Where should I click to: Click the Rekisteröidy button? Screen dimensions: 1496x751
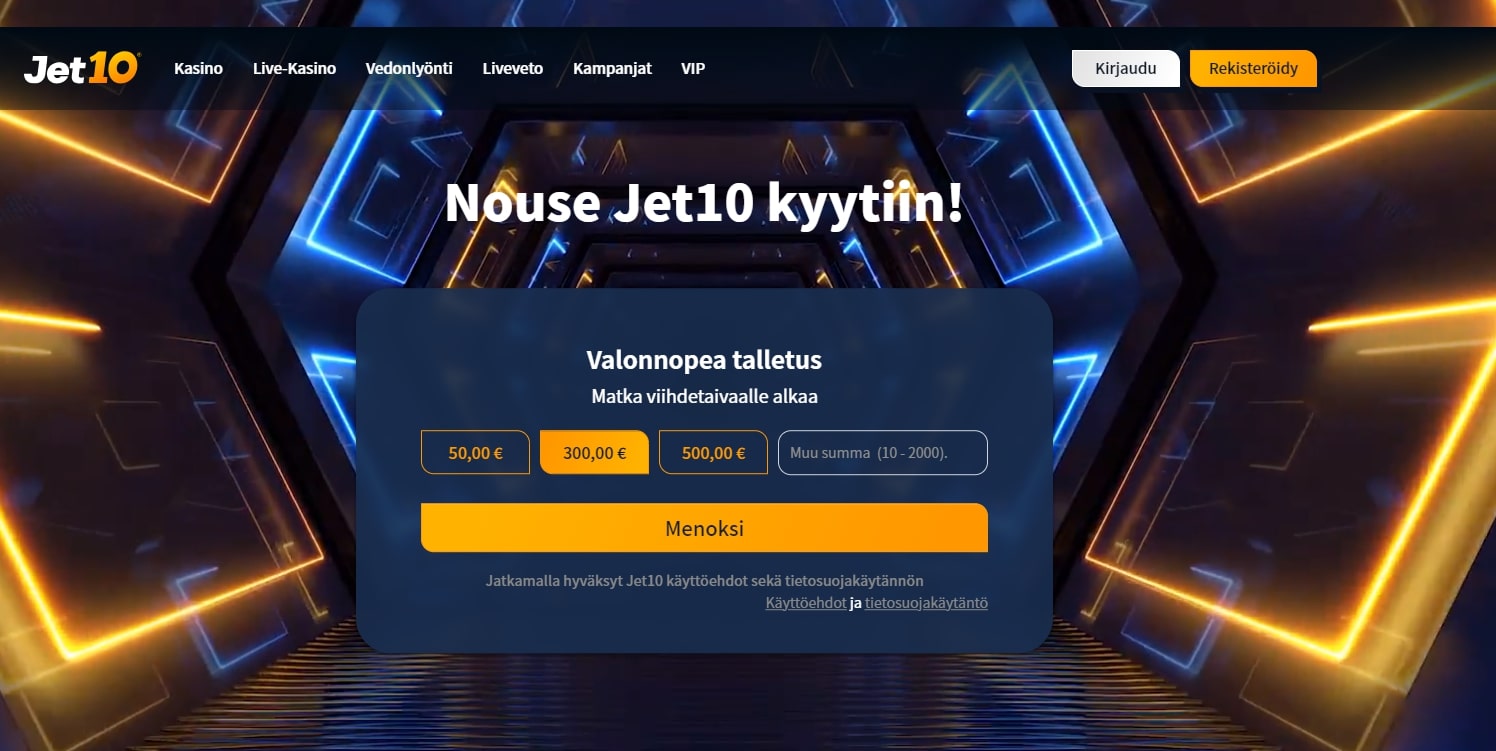tap(1253, 68)
